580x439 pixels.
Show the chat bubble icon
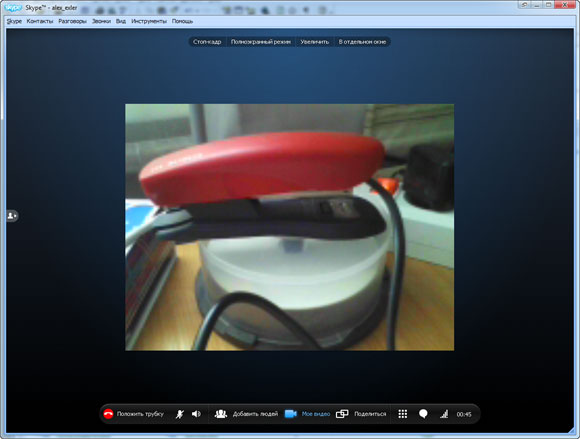[424, 414]
